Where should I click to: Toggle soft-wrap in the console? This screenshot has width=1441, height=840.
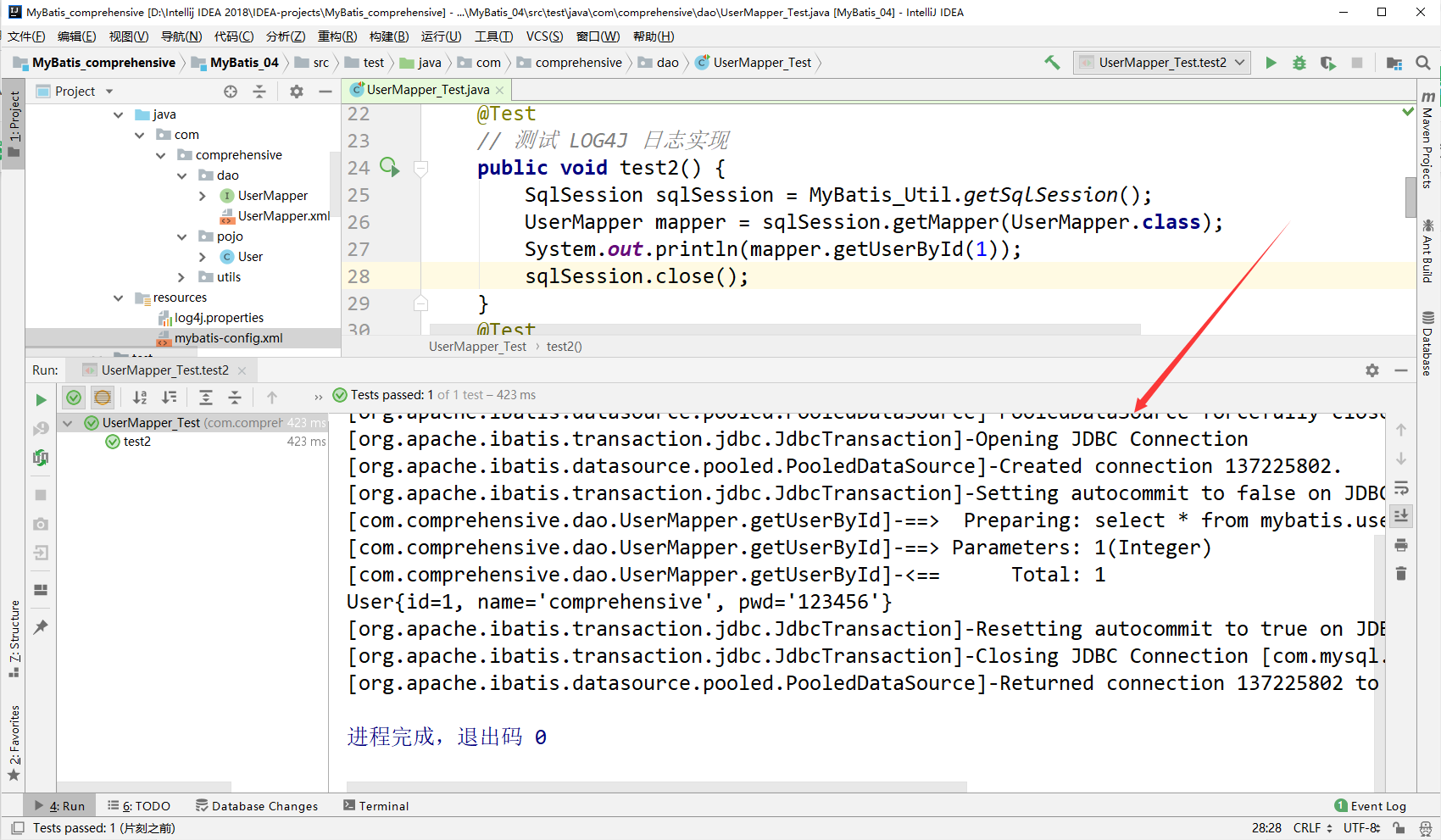point(1401,487)
